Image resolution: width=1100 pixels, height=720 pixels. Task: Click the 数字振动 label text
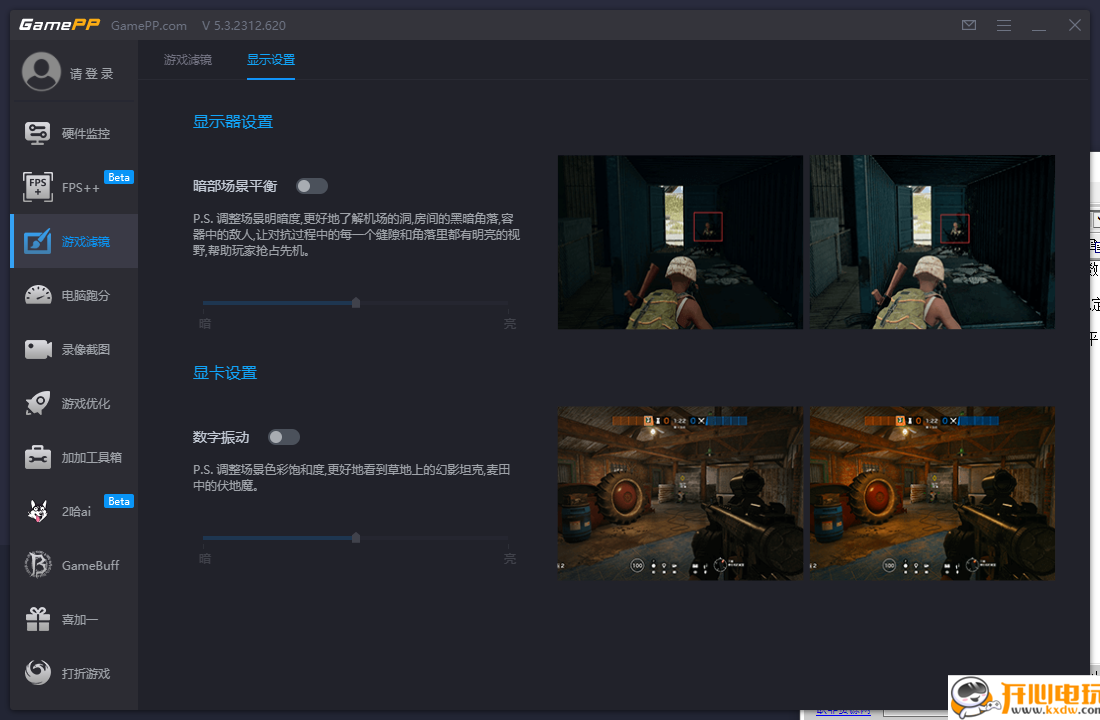221,437
